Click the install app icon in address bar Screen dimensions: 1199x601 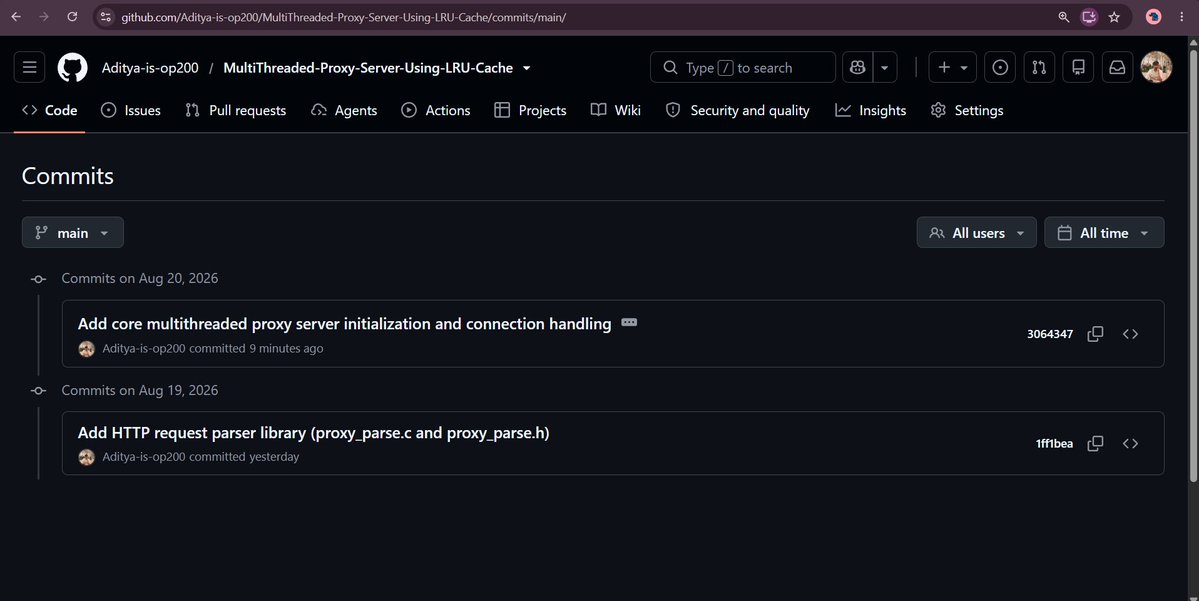(1089, 17)
